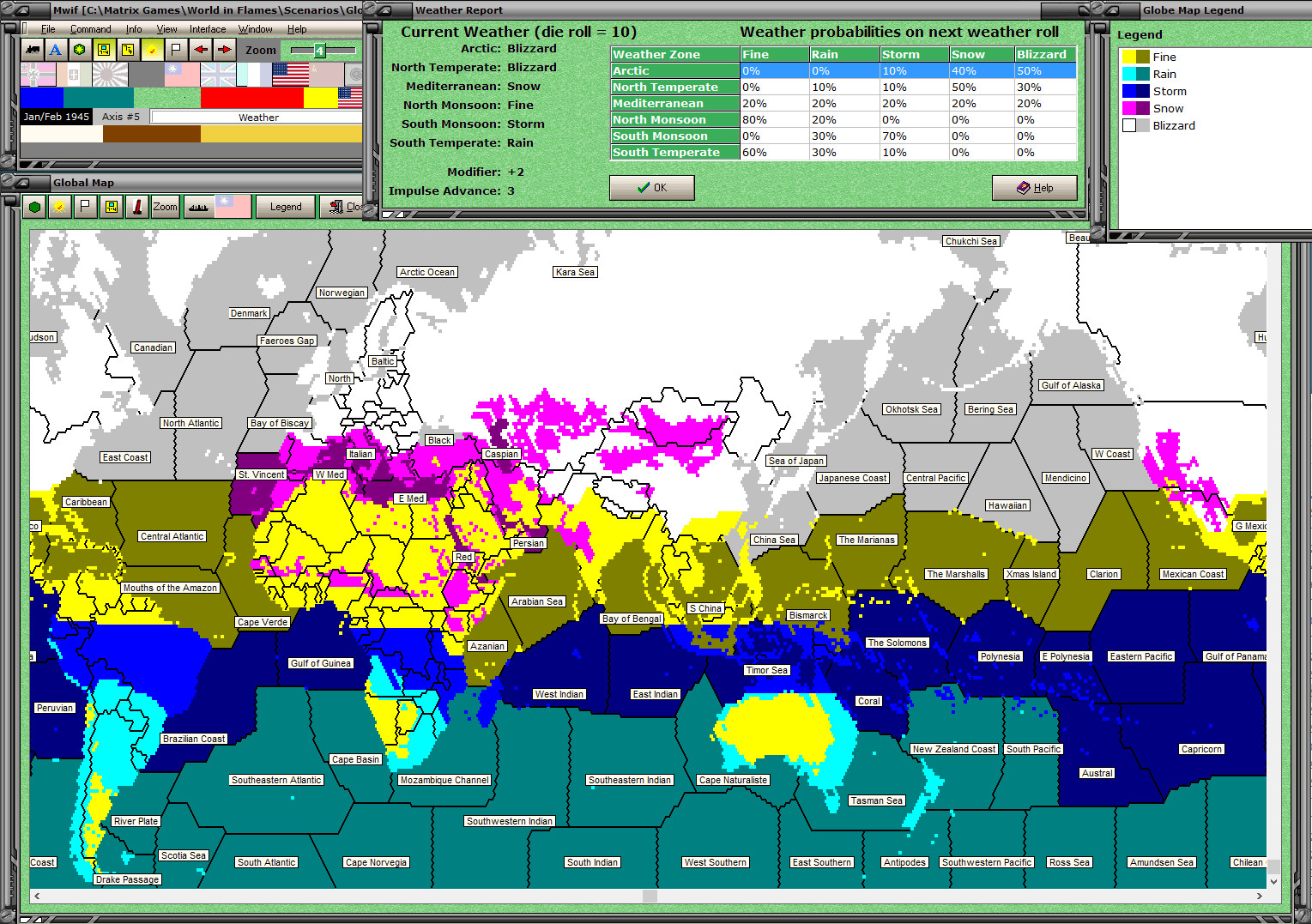1312x924 pixels.
Task: Select the North Temperate weather zone row
Action: pyautogui.click(x=843, y=88)
